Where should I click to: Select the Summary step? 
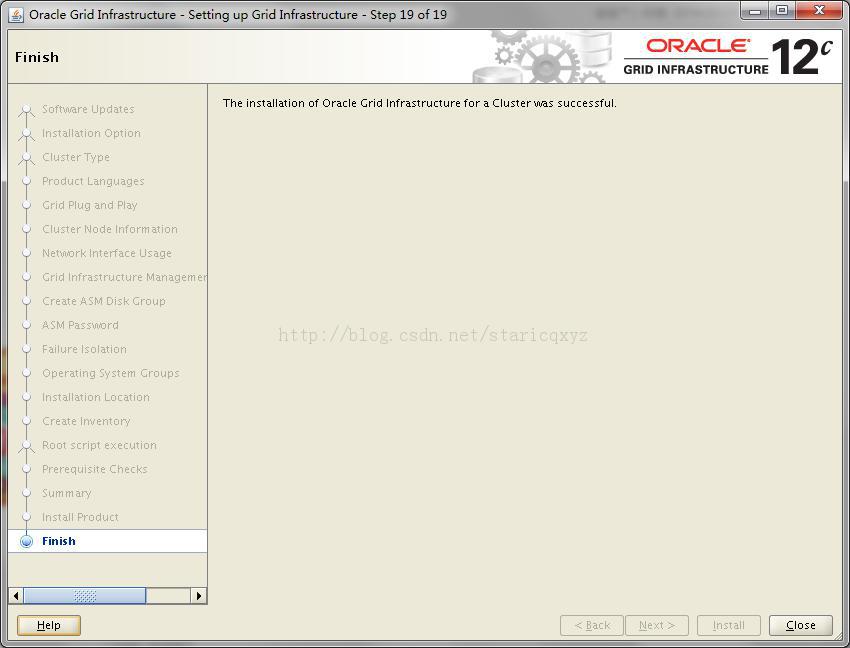click(x=67, y=493)
